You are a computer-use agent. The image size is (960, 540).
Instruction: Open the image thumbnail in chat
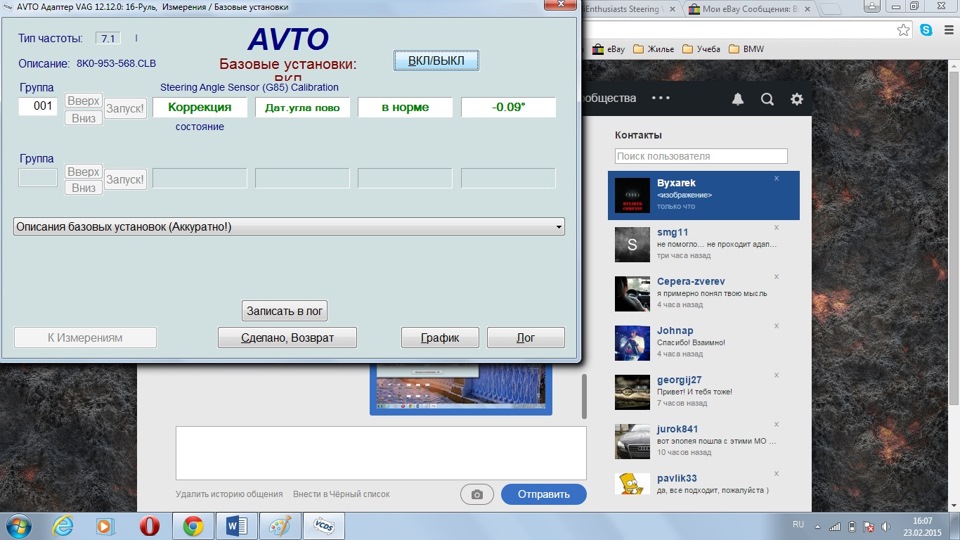[x=461, y=389]
